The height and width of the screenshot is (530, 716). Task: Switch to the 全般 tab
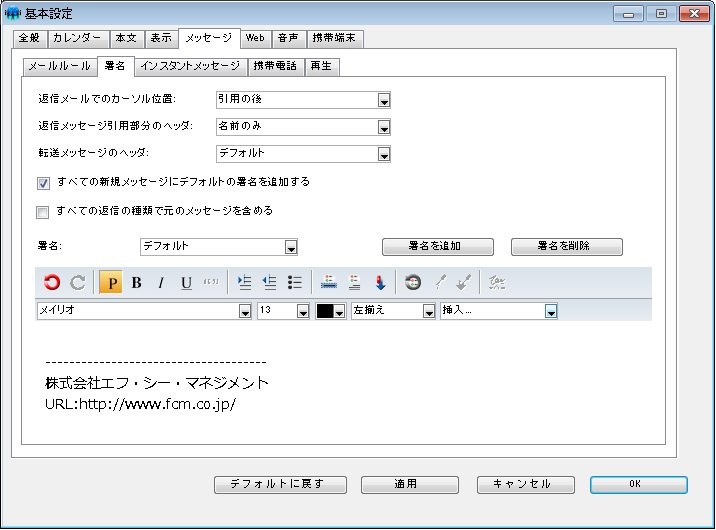(x=30, y=38)
